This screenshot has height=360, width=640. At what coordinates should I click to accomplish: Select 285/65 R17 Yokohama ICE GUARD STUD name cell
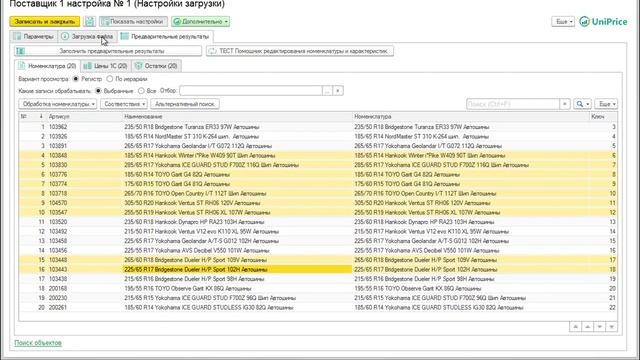click(x=237, y=165)
